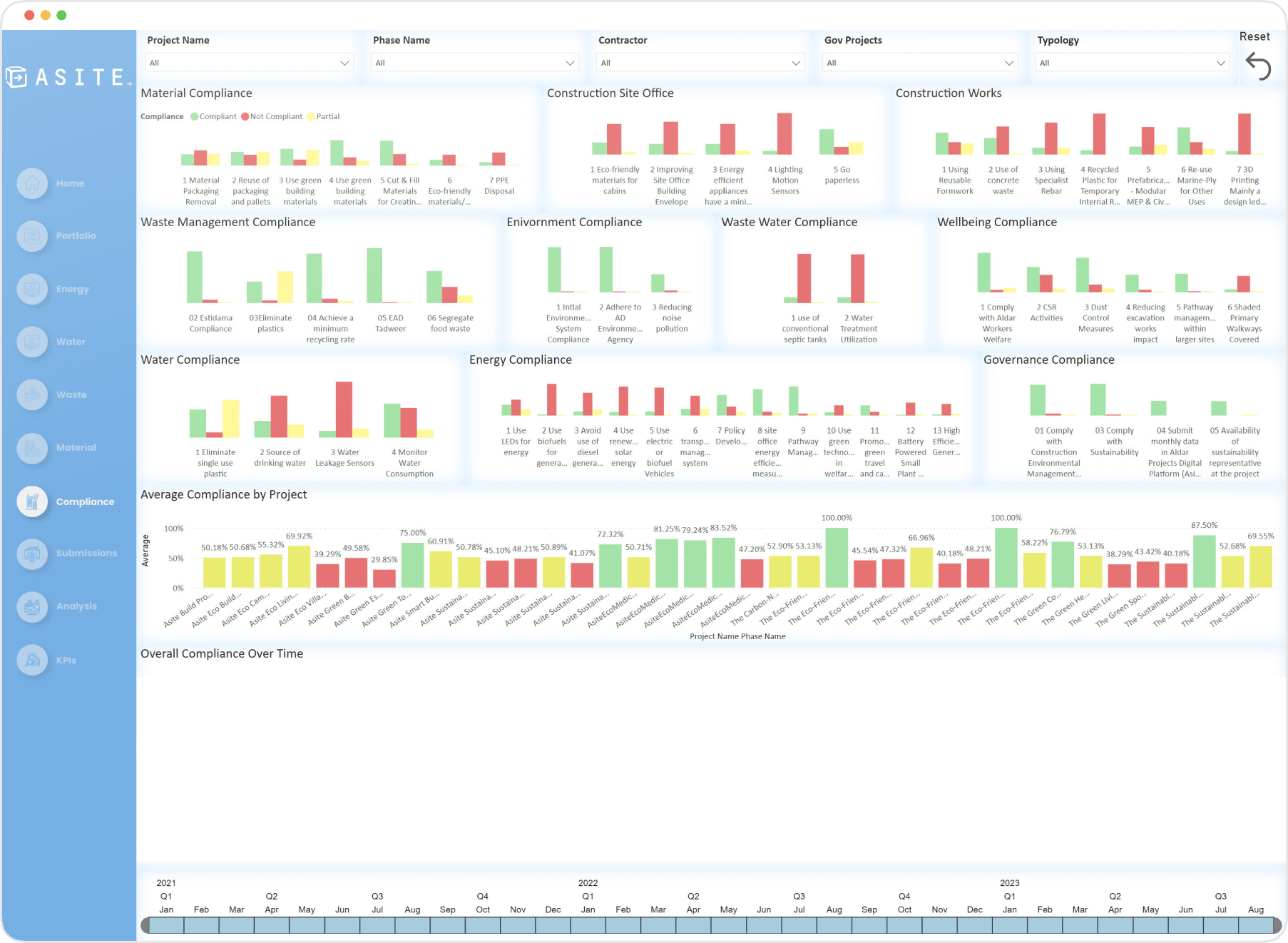Open the Project Name dropdown
Screen dimensions: 1288x943
click(249, 62)
